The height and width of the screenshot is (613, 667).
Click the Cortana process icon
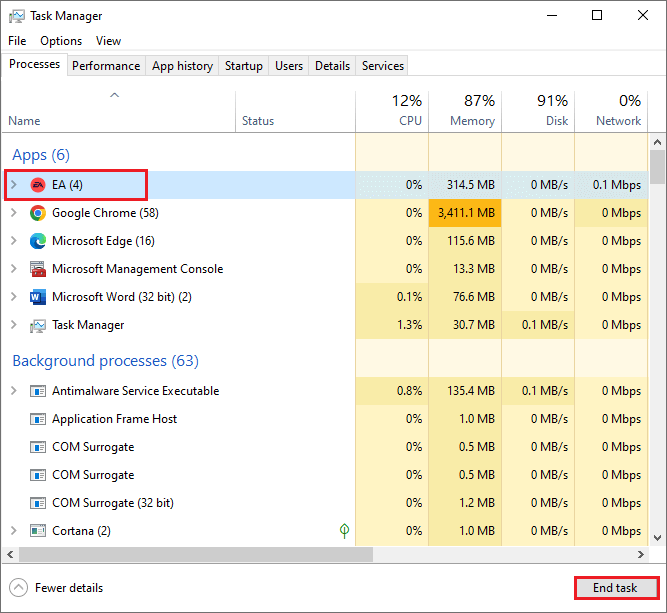(x=38, y=531)
